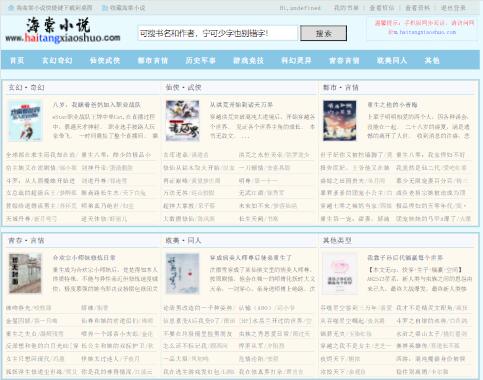Open the cover thumbnail in the 青春·言情 section
This screenshot has height=380, width=483.
[25, 274]
